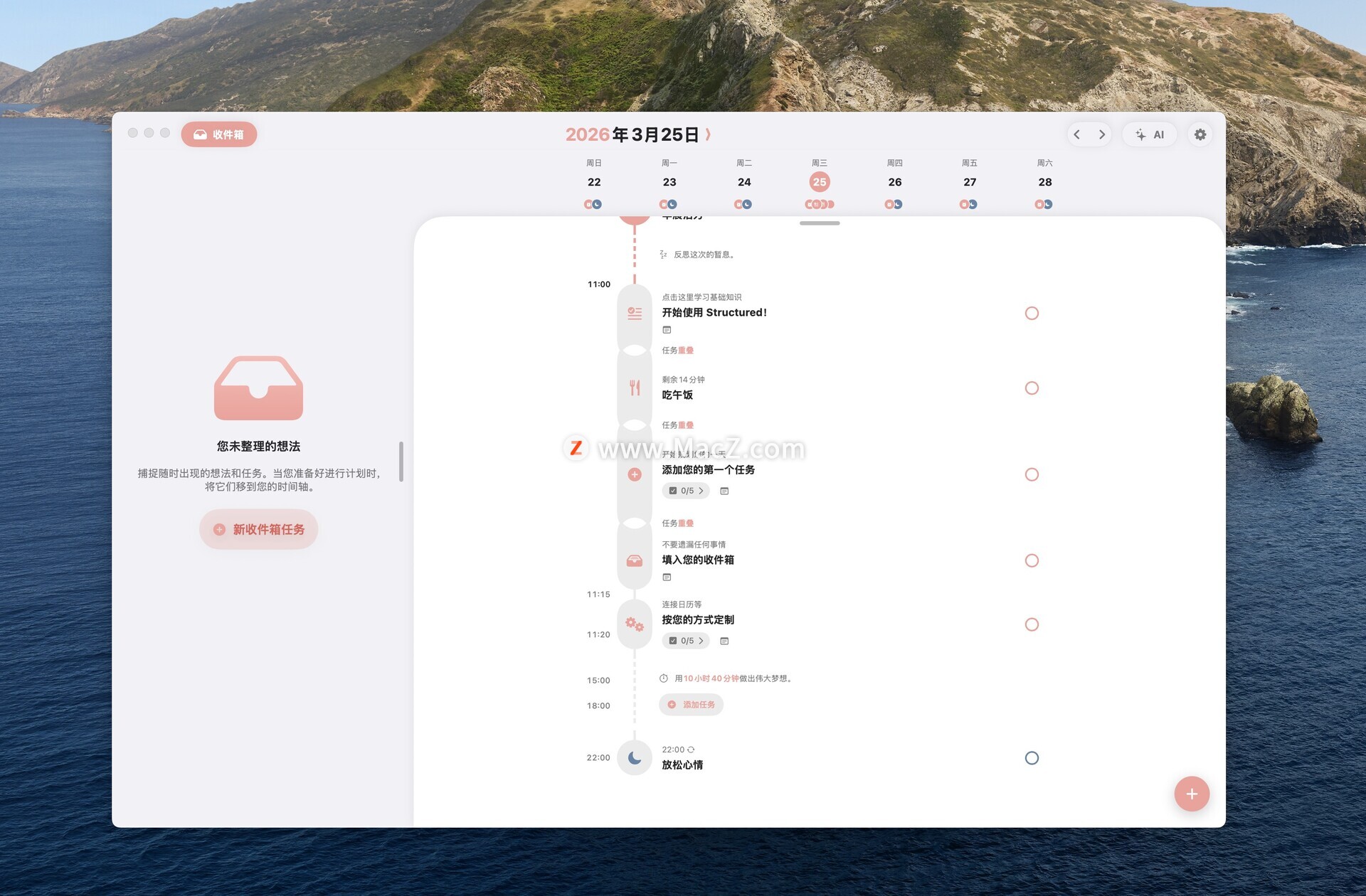Click the 11:20 time marker

[598, 635]
